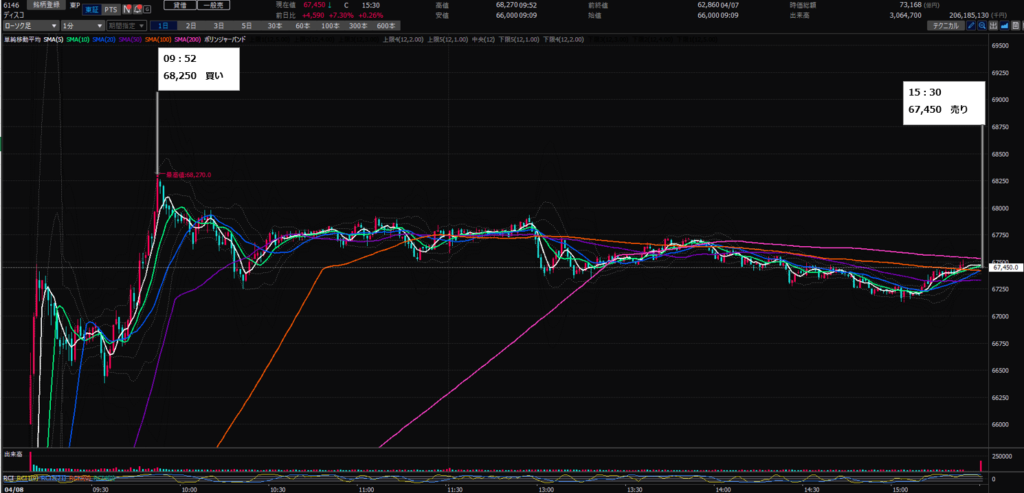Switch to the 5日 range tab
This screenshot has height=493, width=1024.
[247, 25]
